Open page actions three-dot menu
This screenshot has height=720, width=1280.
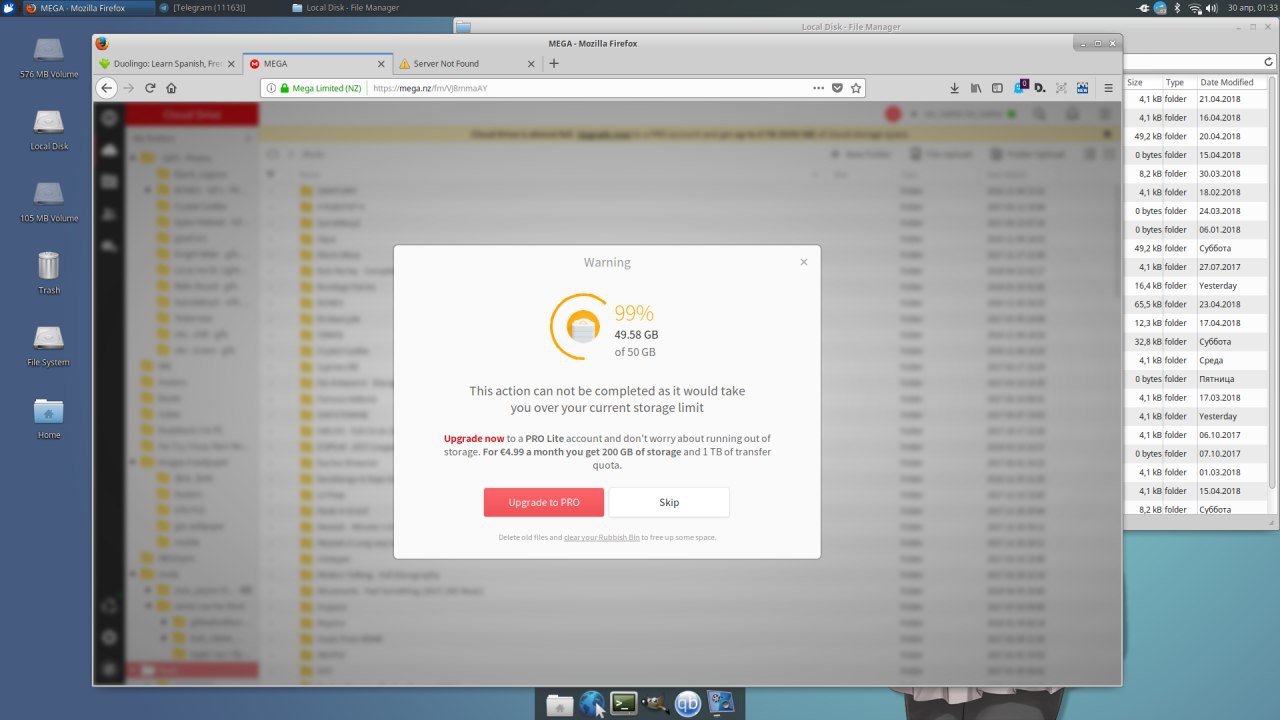[818, 88]
